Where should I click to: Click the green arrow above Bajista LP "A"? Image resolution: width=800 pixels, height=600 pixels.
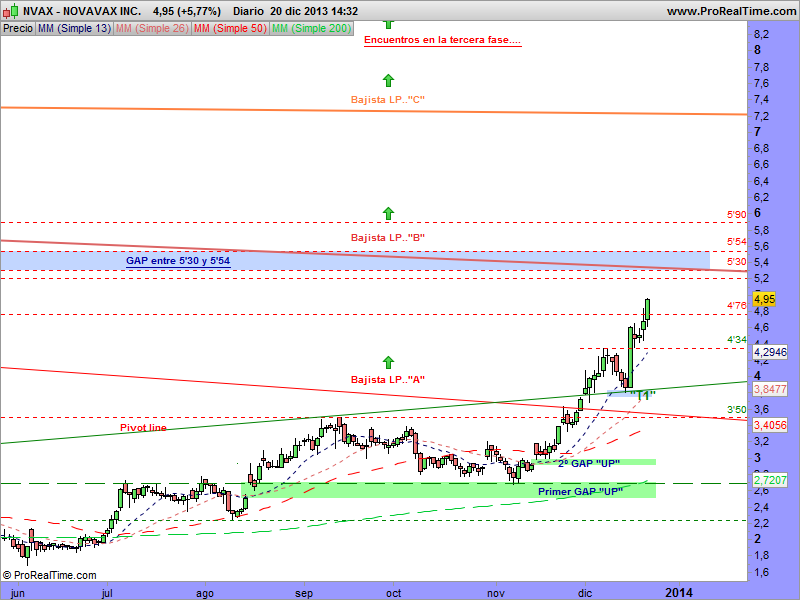388,362
